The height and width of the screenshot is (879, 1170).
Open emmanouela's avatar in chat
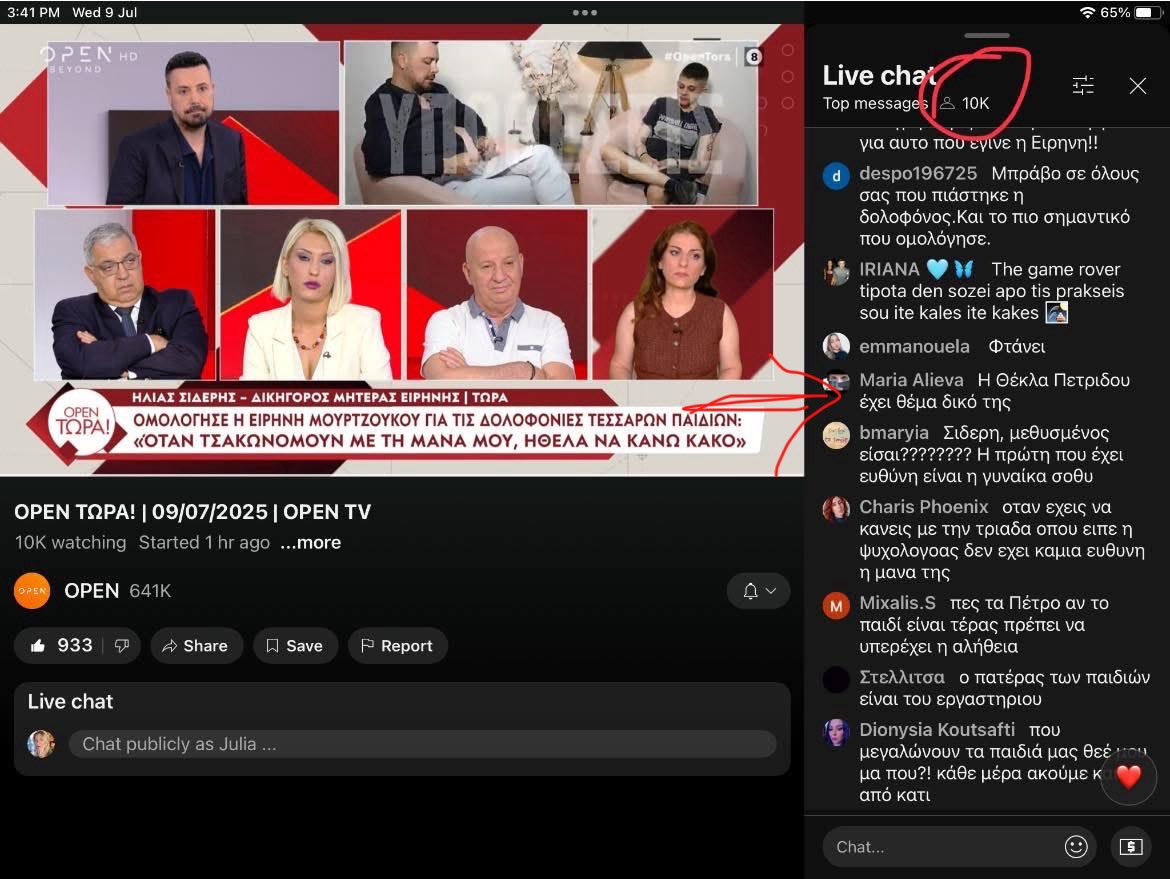836,346
